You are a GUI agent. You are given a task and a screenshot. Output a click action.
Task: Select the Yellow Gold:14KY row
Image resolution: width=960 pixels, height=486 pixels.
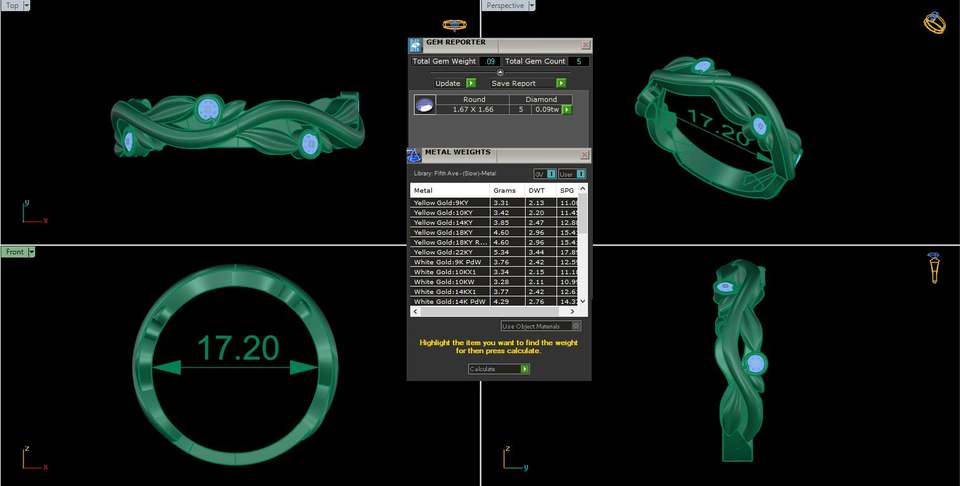[494, 222]
